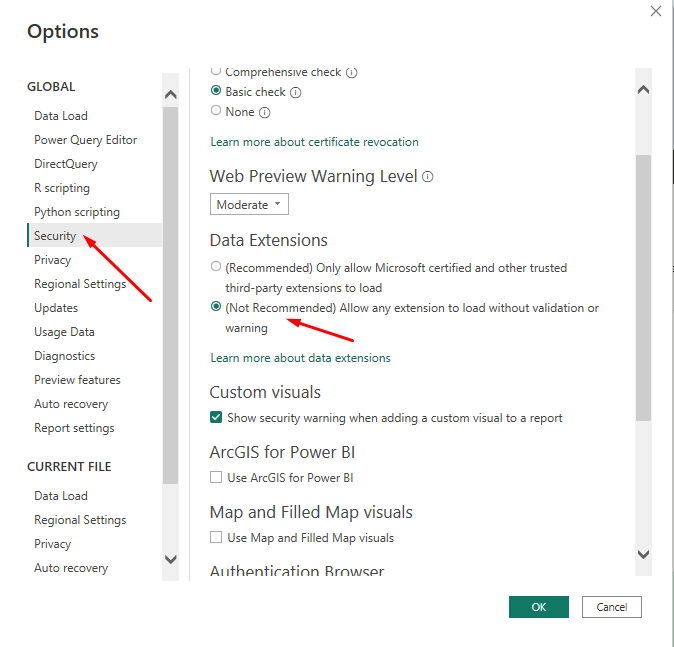The image size is (674, 647).
Task: Uncheck Show security warning for custom visuals
Action: tap(216, 417)
